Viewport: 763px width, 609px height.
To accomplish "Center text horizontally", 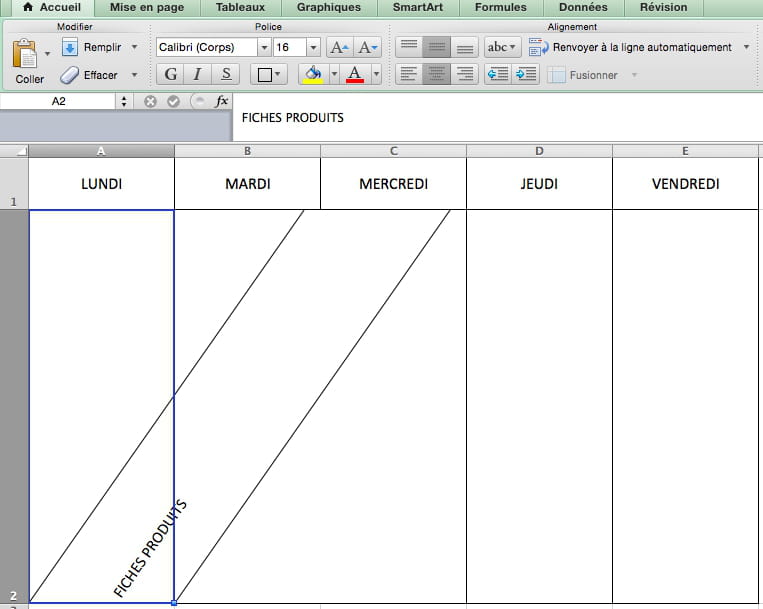I will (x=436, y=74).
